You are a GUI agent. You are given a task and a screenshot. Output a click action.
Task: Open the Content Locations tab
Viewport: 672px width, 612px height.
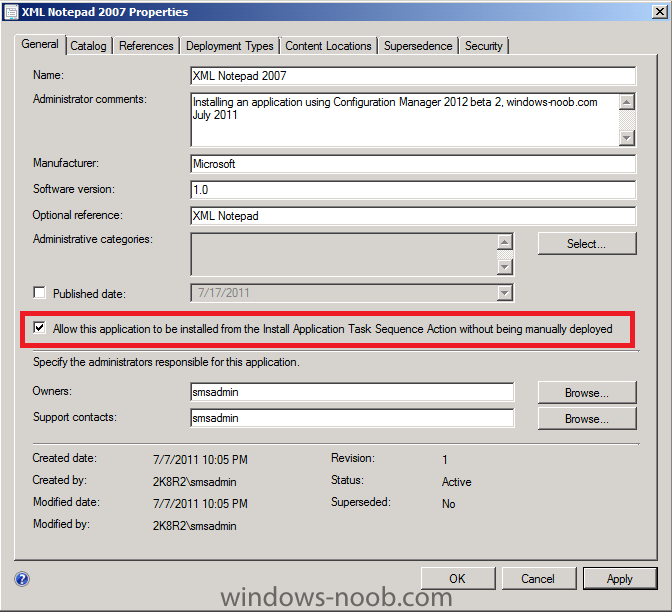pos(328,46)
